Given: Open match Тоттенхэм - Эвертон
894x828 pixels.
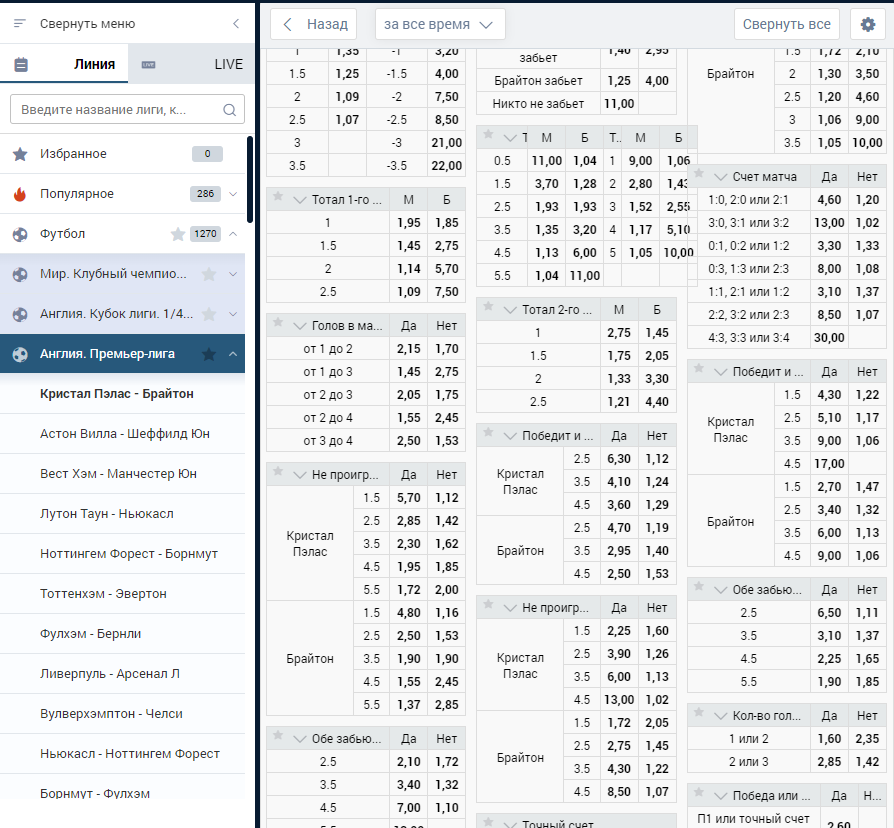Looking at the screenshot, I should coord(123,594).
